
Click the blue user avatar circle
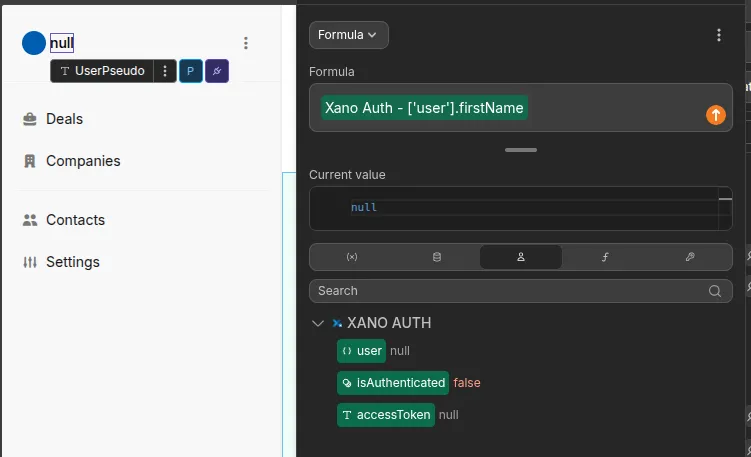coord(34,43)
